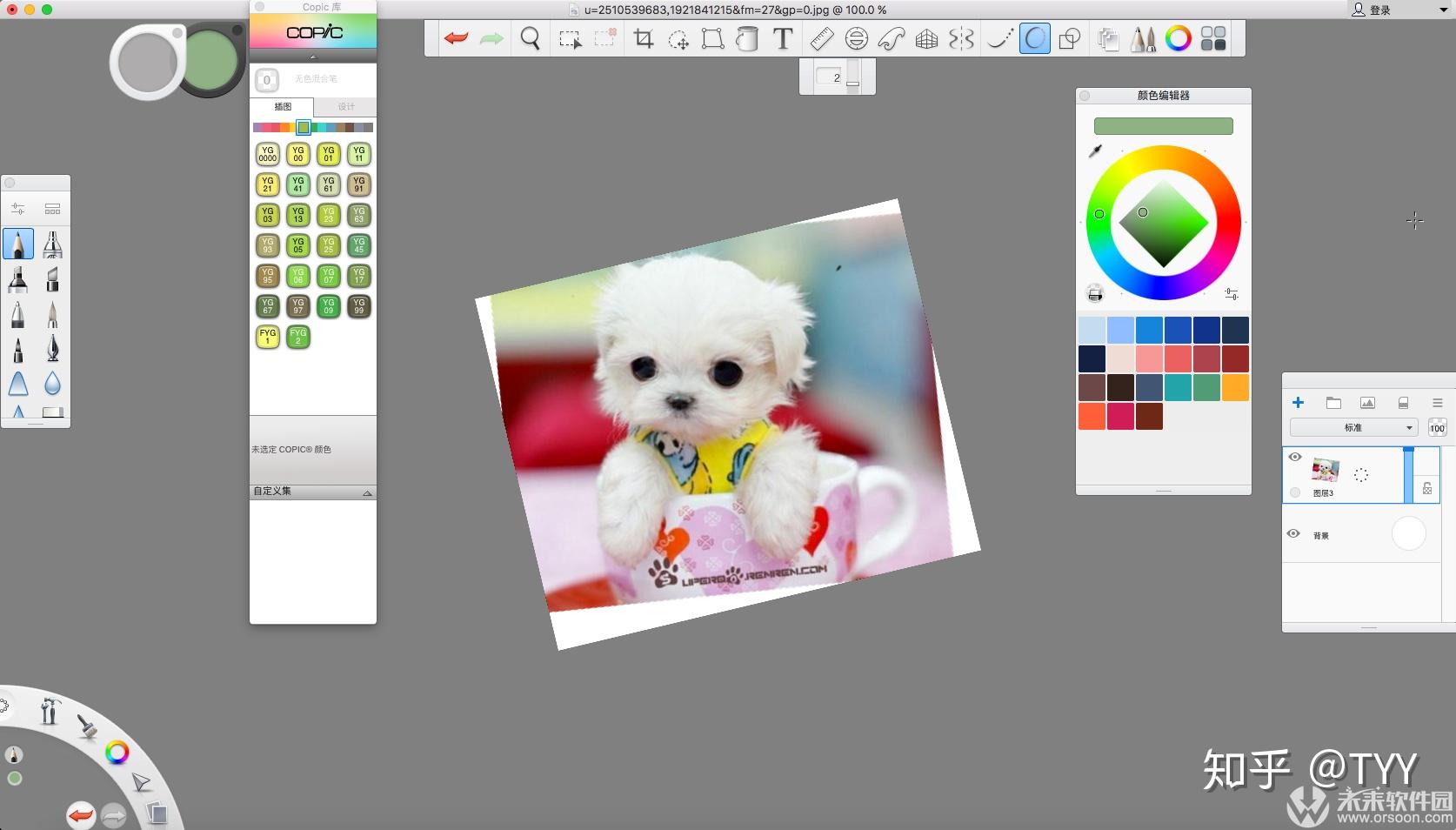Toggle the Layer Editor panel icon
1456x830 pixels.
click(1107, 39)
